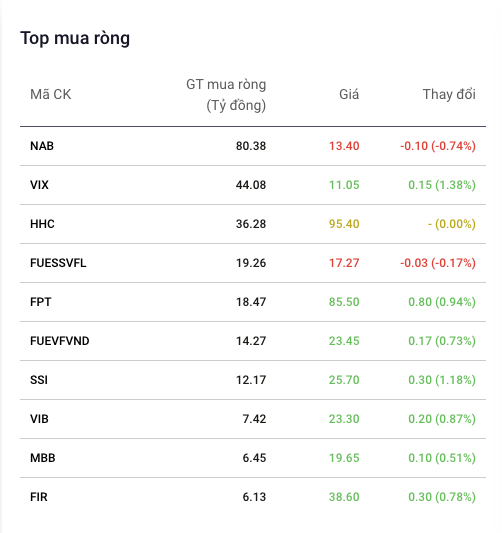Click the Giá column header
Viewport: 502px width, 533px height.
pos(349,94)
